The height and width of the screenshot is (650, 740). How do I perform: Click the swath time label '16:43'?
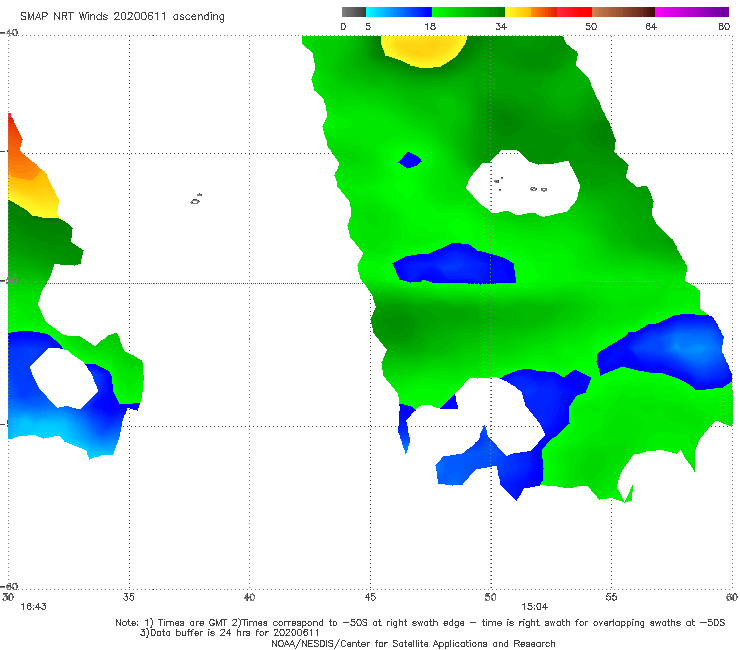click(33, 607)
